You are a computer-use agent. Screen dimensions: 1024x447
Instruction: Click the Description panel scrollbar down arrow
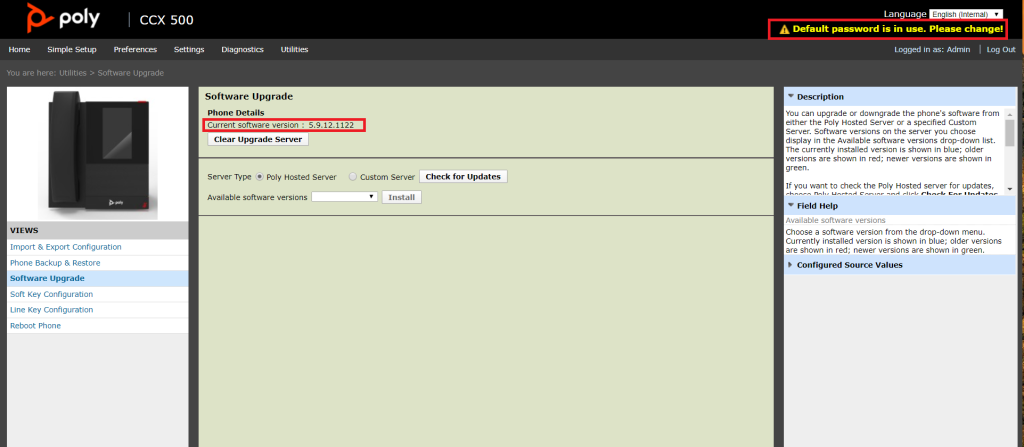coord(1009,188)
